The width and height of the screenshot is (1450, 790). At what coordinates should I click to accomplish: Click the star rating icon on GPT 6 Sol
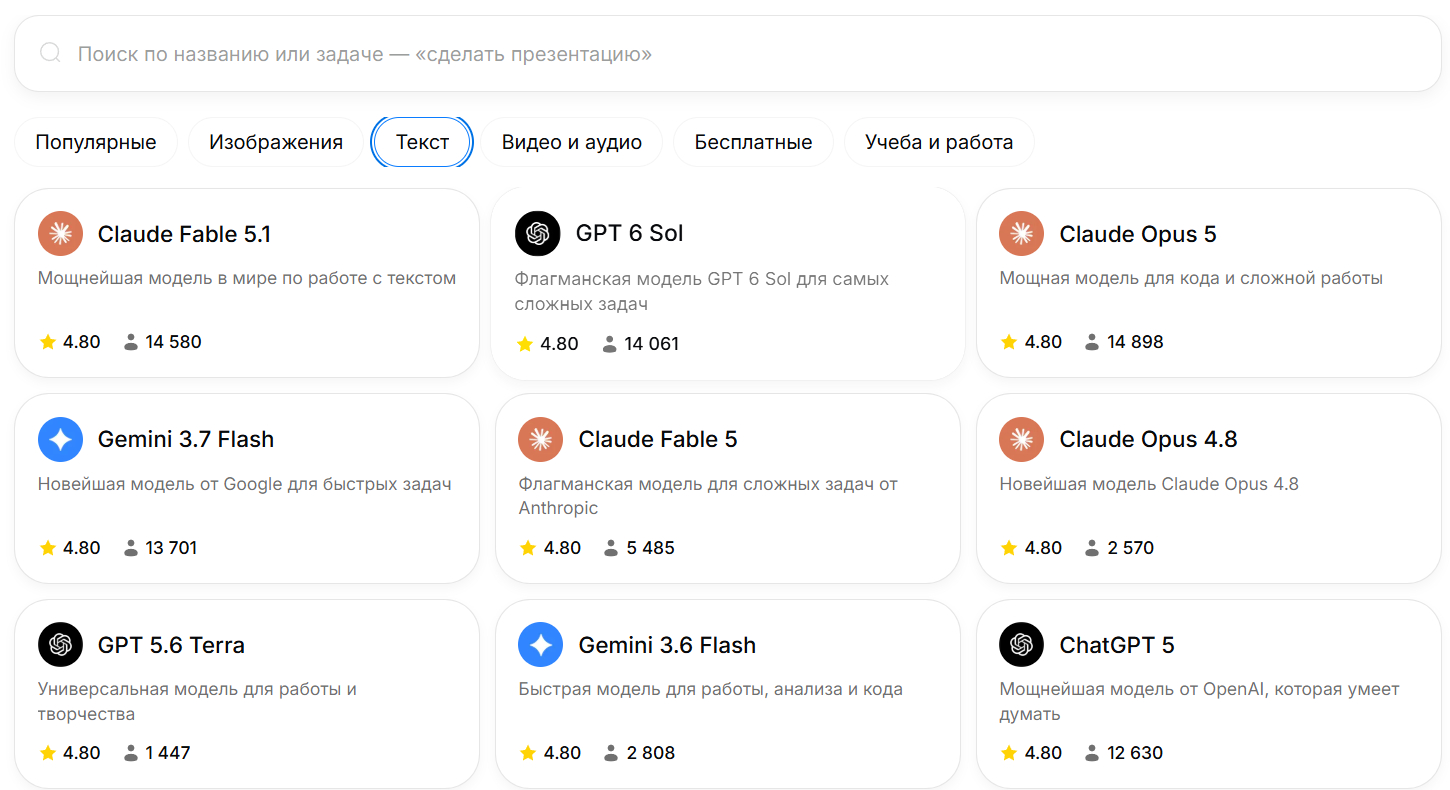525,344
